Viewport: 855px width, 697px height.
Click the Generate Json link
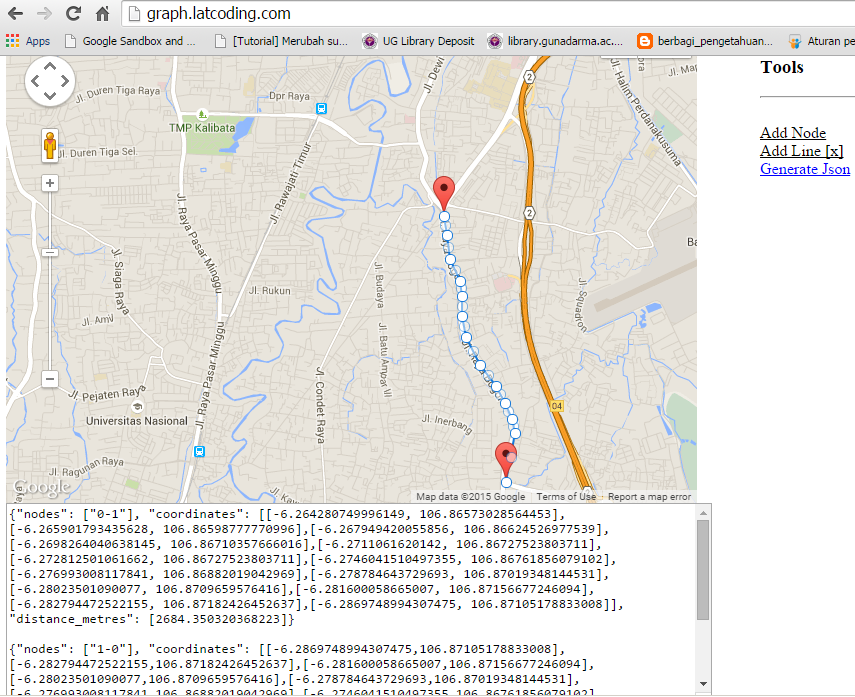point(805,169)
